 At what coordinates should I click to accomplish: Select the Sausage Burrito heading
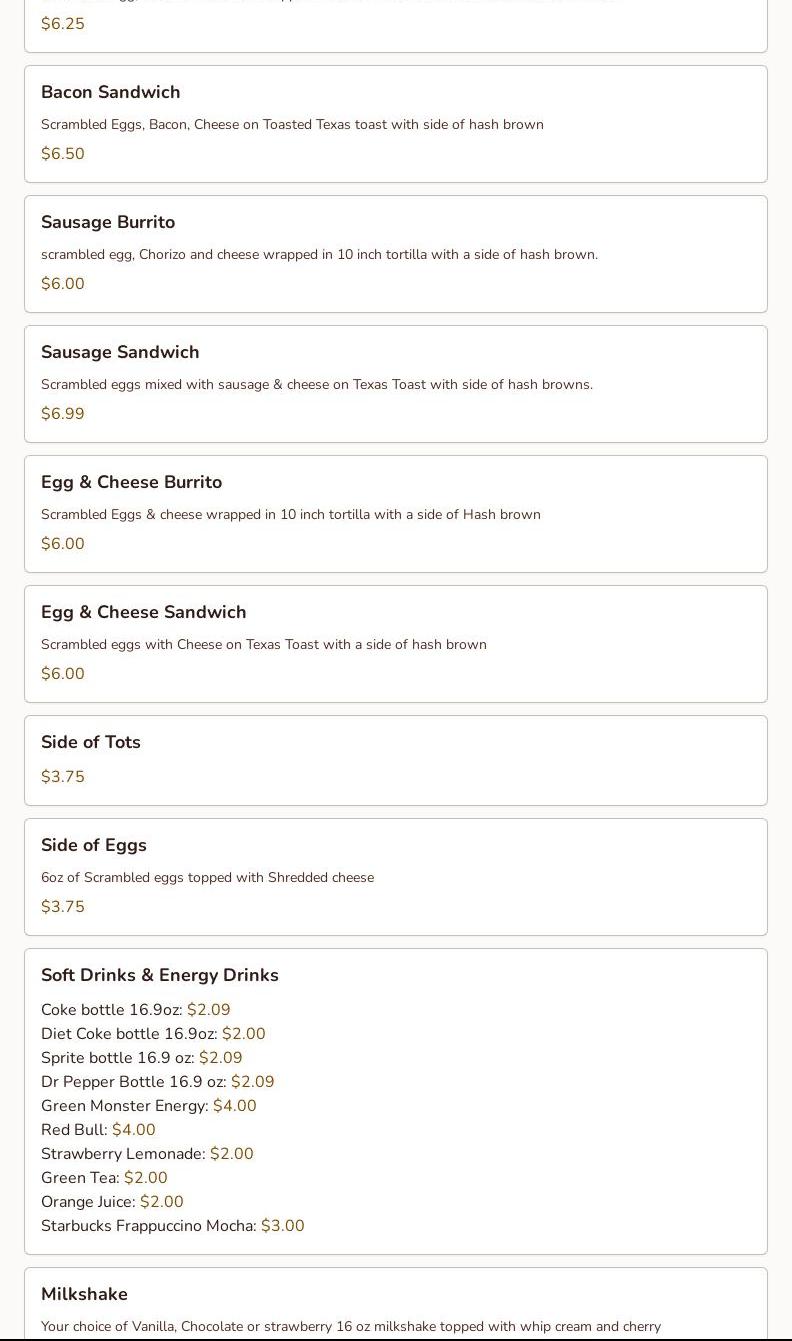click(108, 222)
